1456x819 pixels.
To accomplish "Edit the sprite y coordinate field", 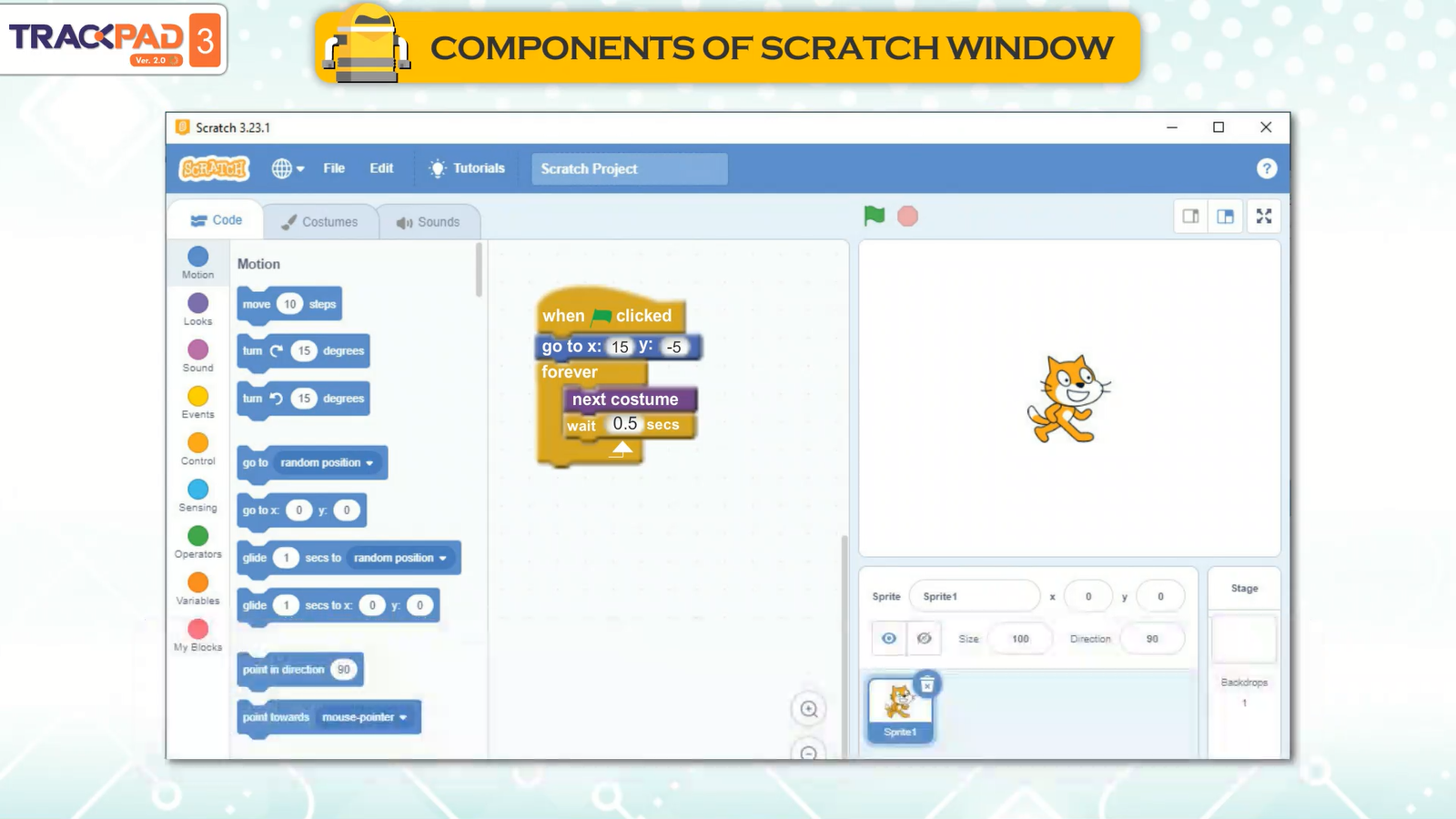I will tap(1160, 596).
